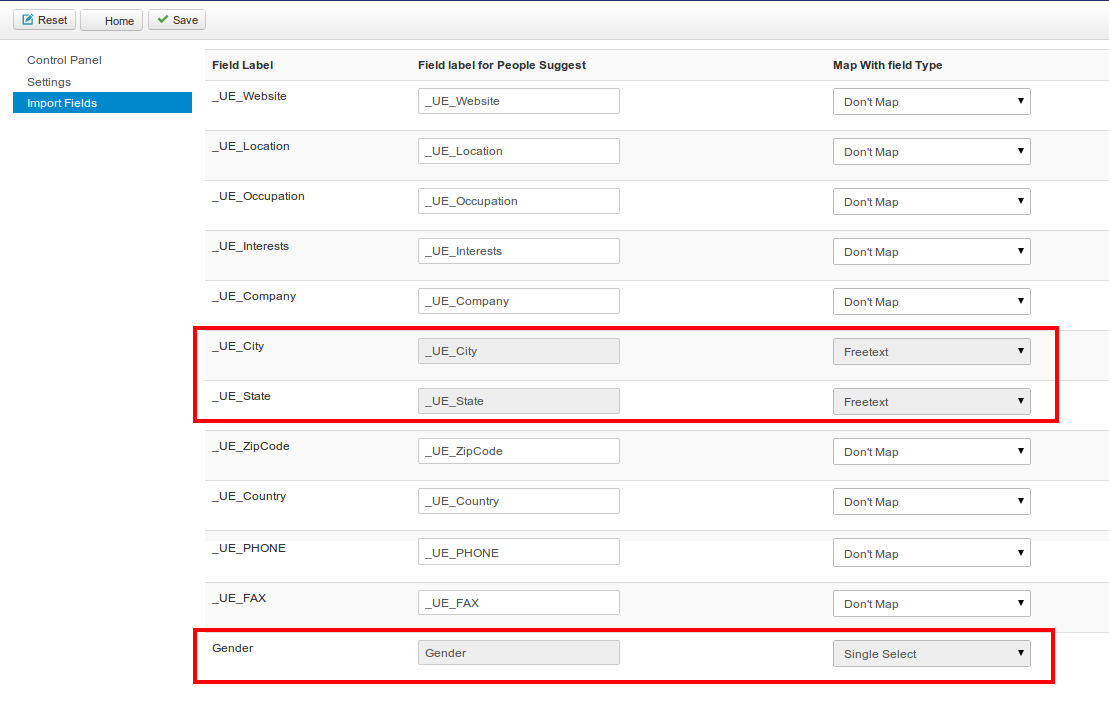This screenshot has height=711, width=1109.
Task: Open map type dropdown for _UE_FAX
Action: [931, 604]
